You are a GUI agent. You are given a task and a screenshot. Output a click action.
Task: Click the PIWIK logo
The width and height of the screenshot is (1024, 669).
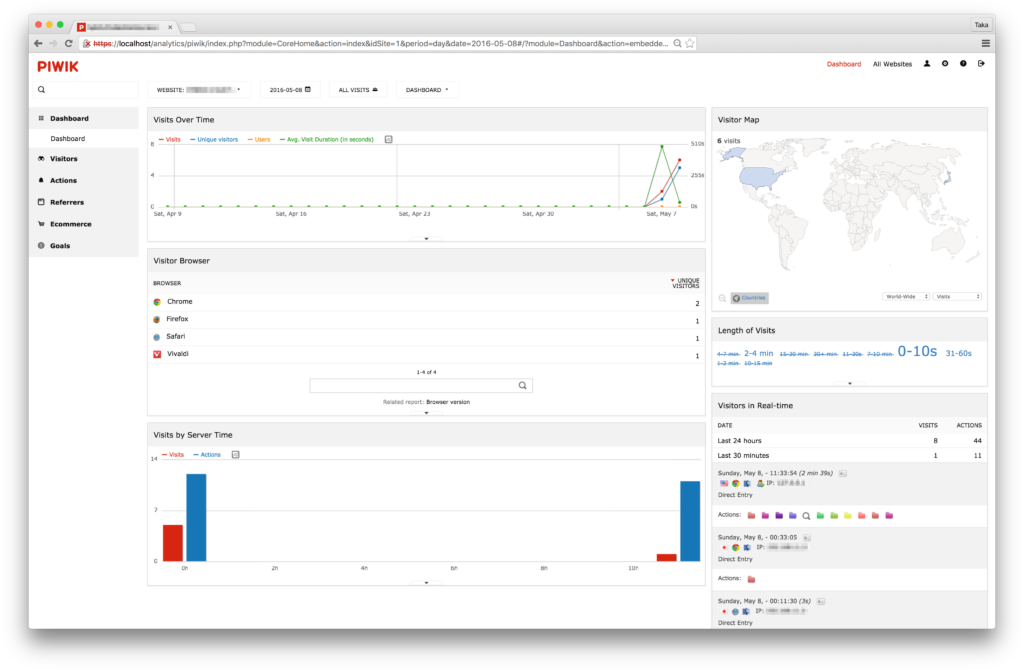coord(57,67)
